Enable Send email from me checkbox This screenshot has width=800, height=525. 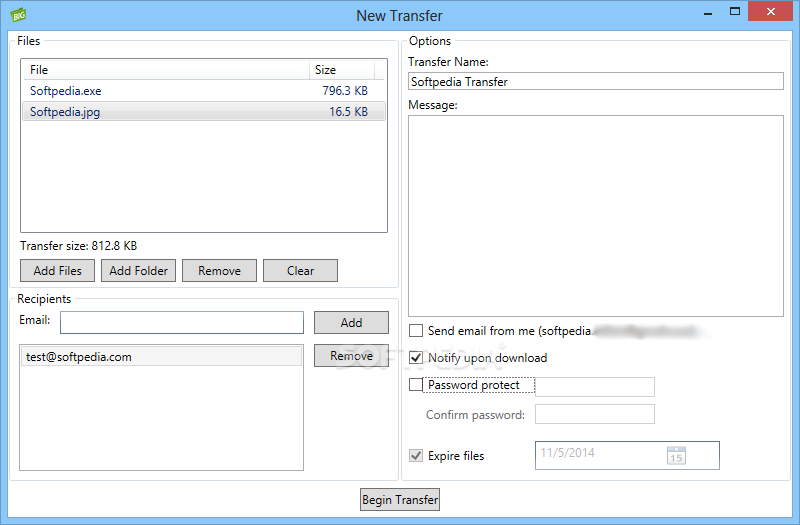[x=416, y=331]
